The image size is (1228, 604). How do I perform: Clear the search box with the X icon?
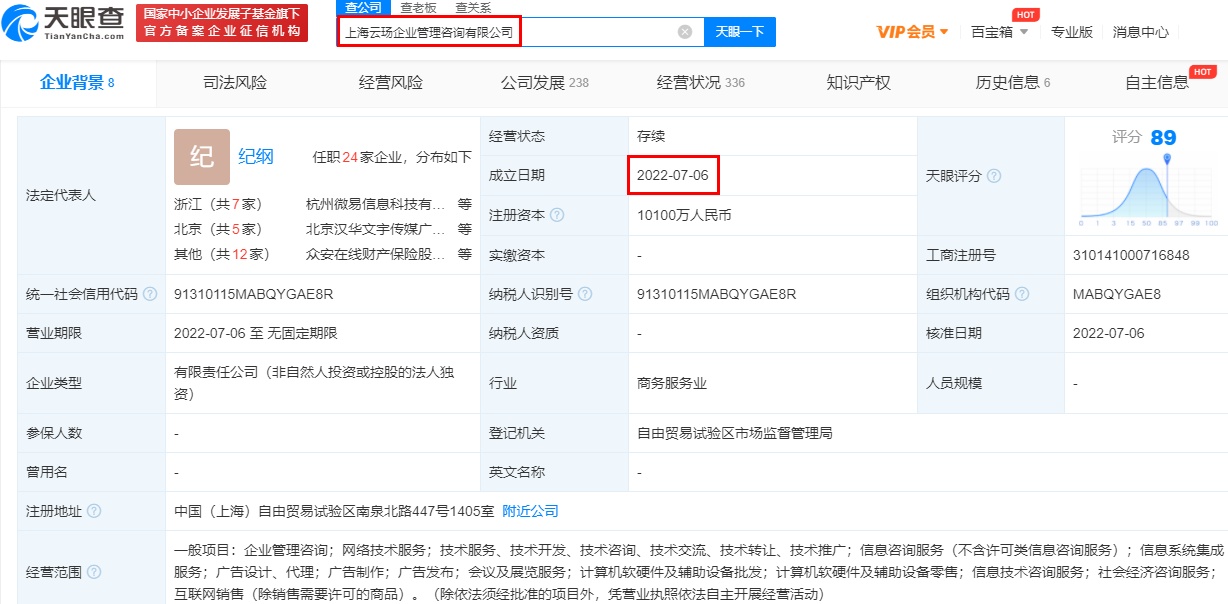click(685, 32)
